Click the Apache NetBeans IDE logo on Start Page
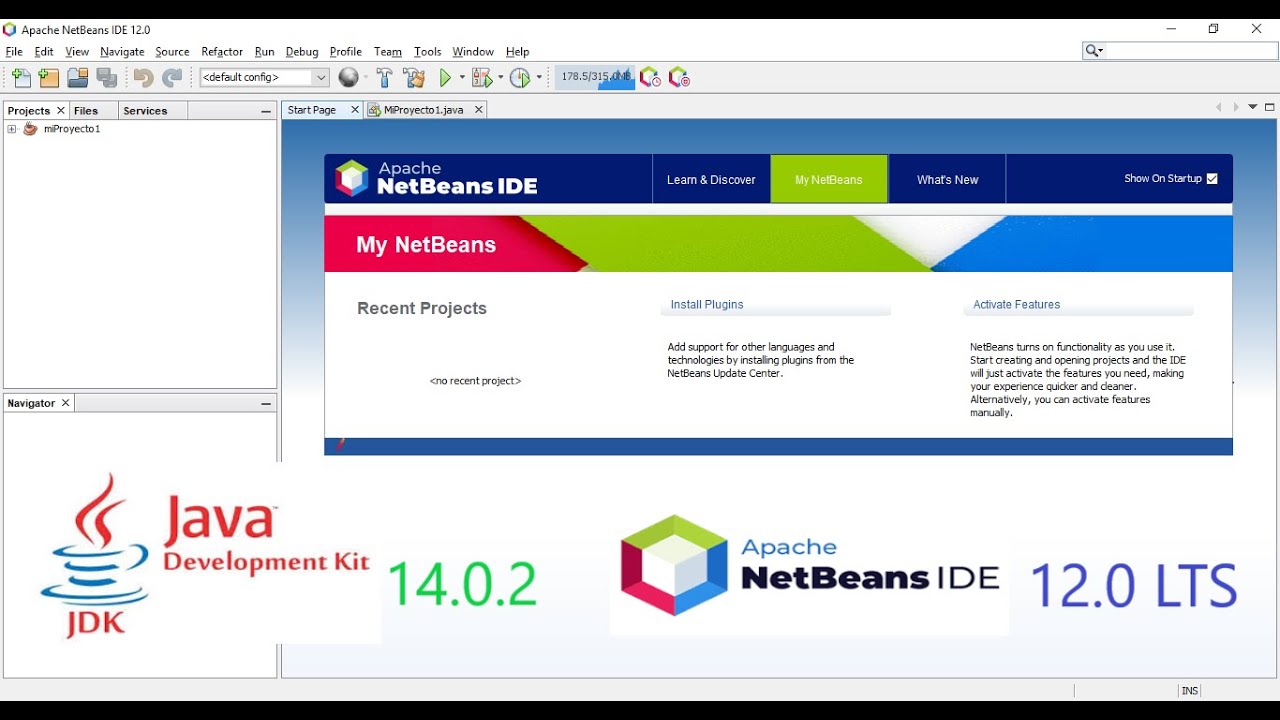The width and height of the screenshot is (1280, 720). (x=437, y=178)
